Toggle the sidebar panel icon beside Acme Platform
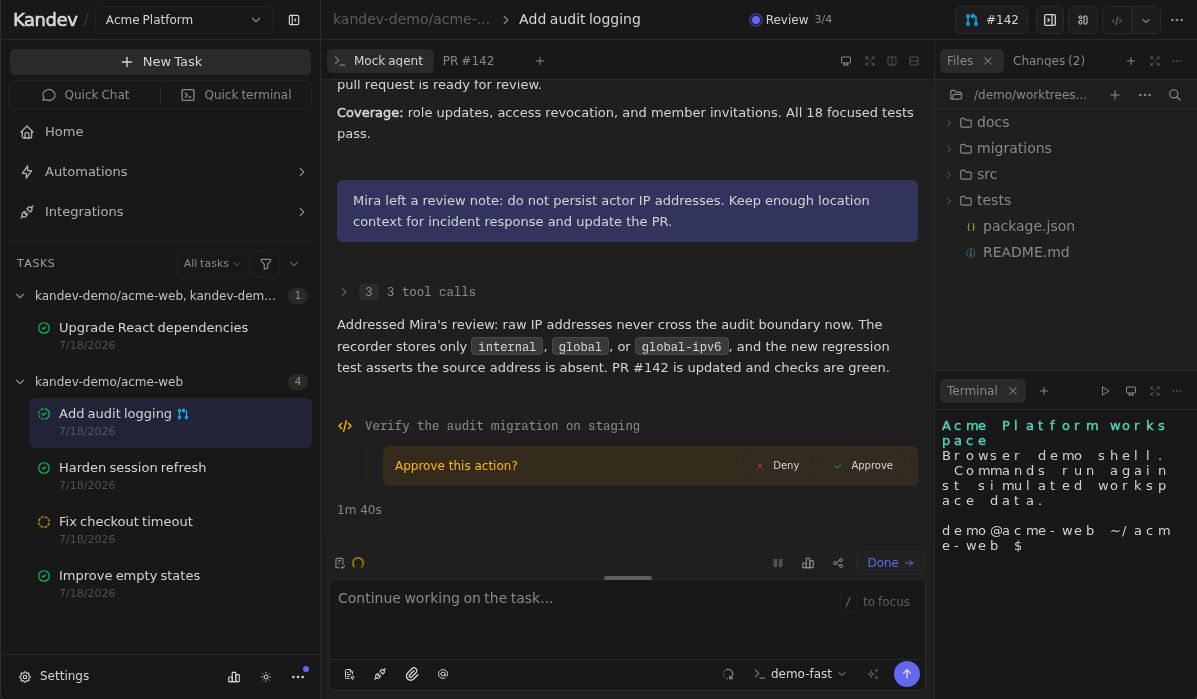Image resolution: width=1197 pixels, height=699 pixels. click(x=294, y=20)
